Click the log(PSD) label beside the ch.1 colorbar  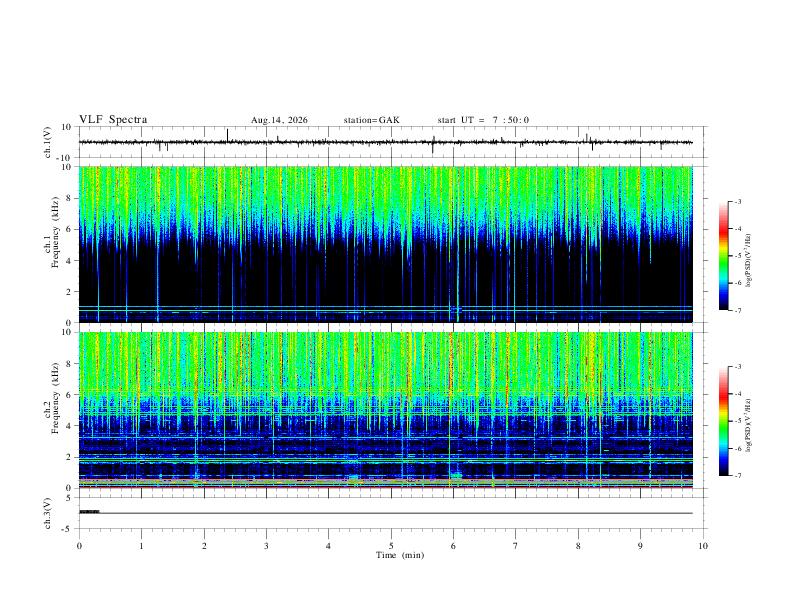coord(749,260)
